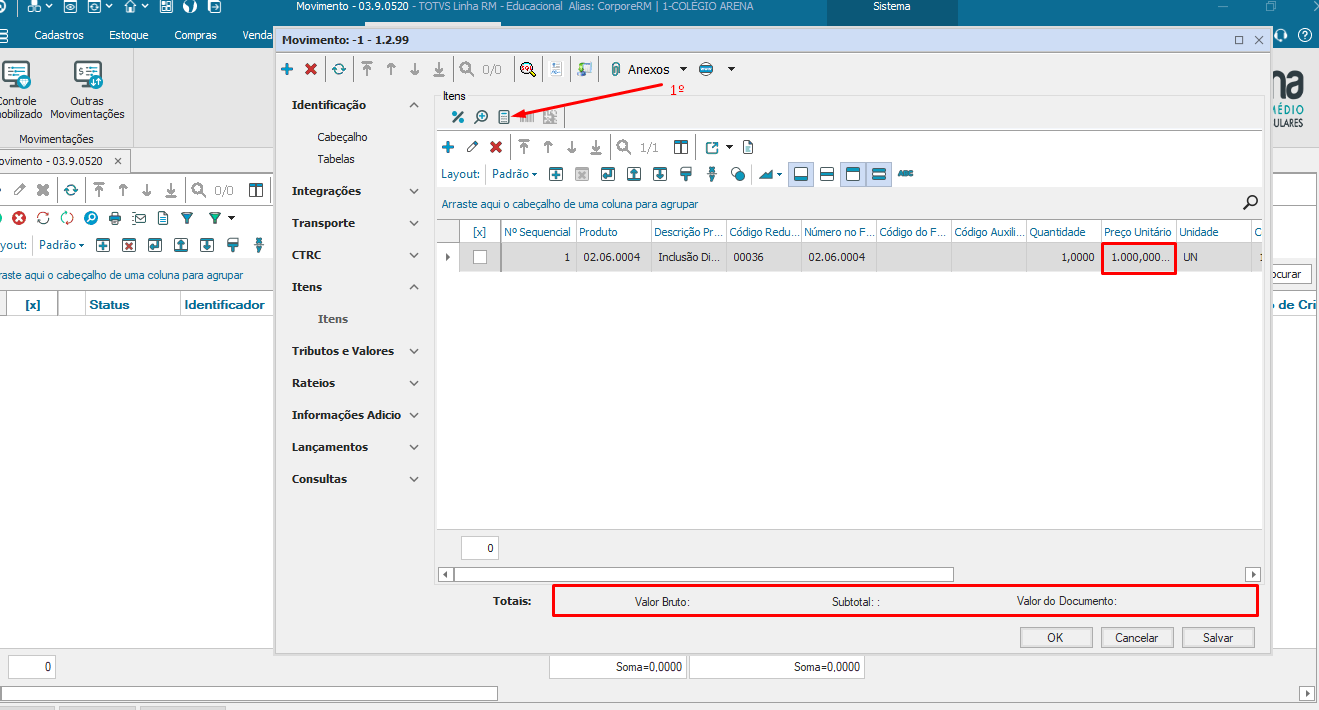Click the OK button
The image size is (1319, 710).
[1055, 637]
